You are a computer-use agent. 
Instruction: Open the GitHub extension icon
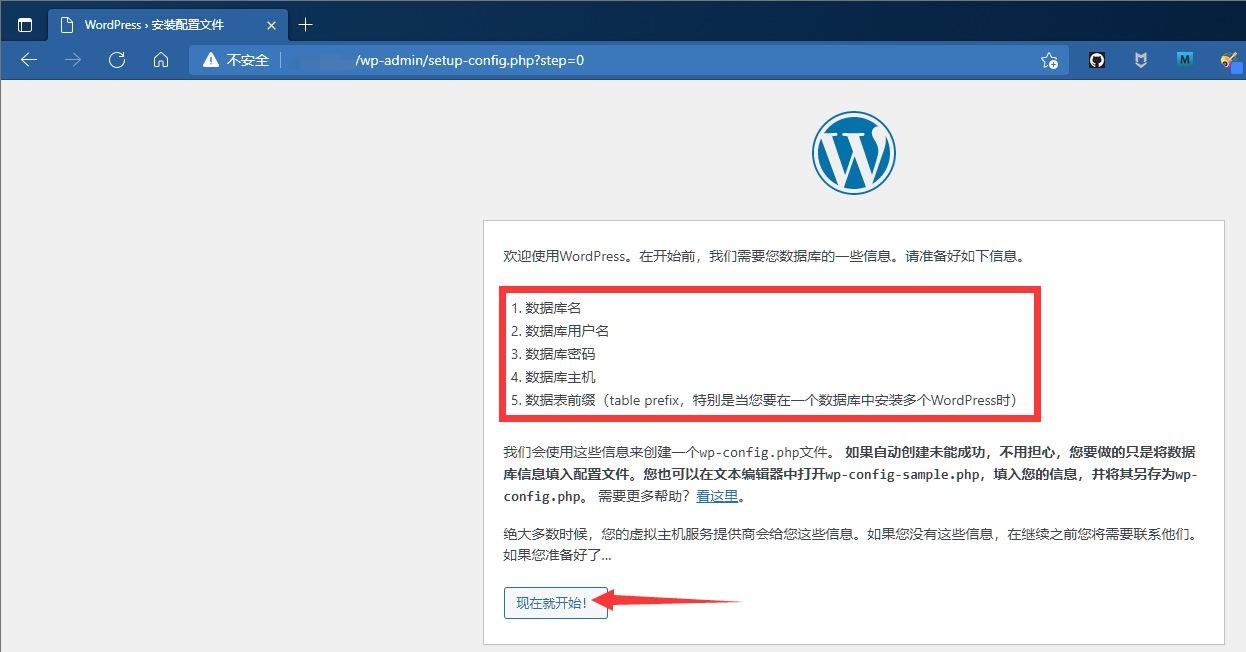pyautogui.click(x=1097, y=60)
